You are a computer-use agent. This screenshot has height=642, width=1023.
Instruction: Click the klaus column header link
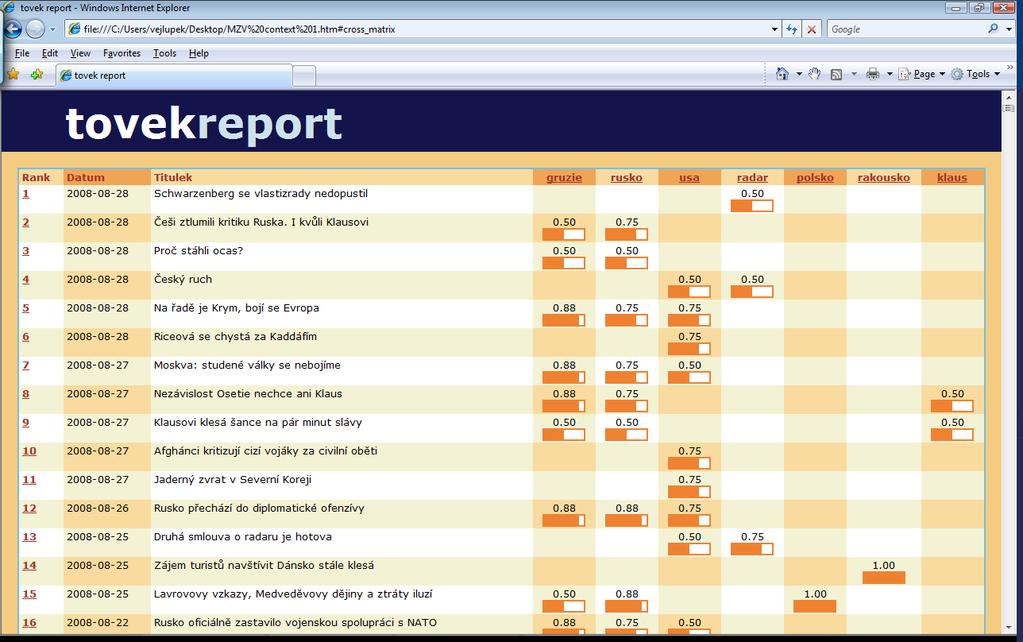coord(952,177)
